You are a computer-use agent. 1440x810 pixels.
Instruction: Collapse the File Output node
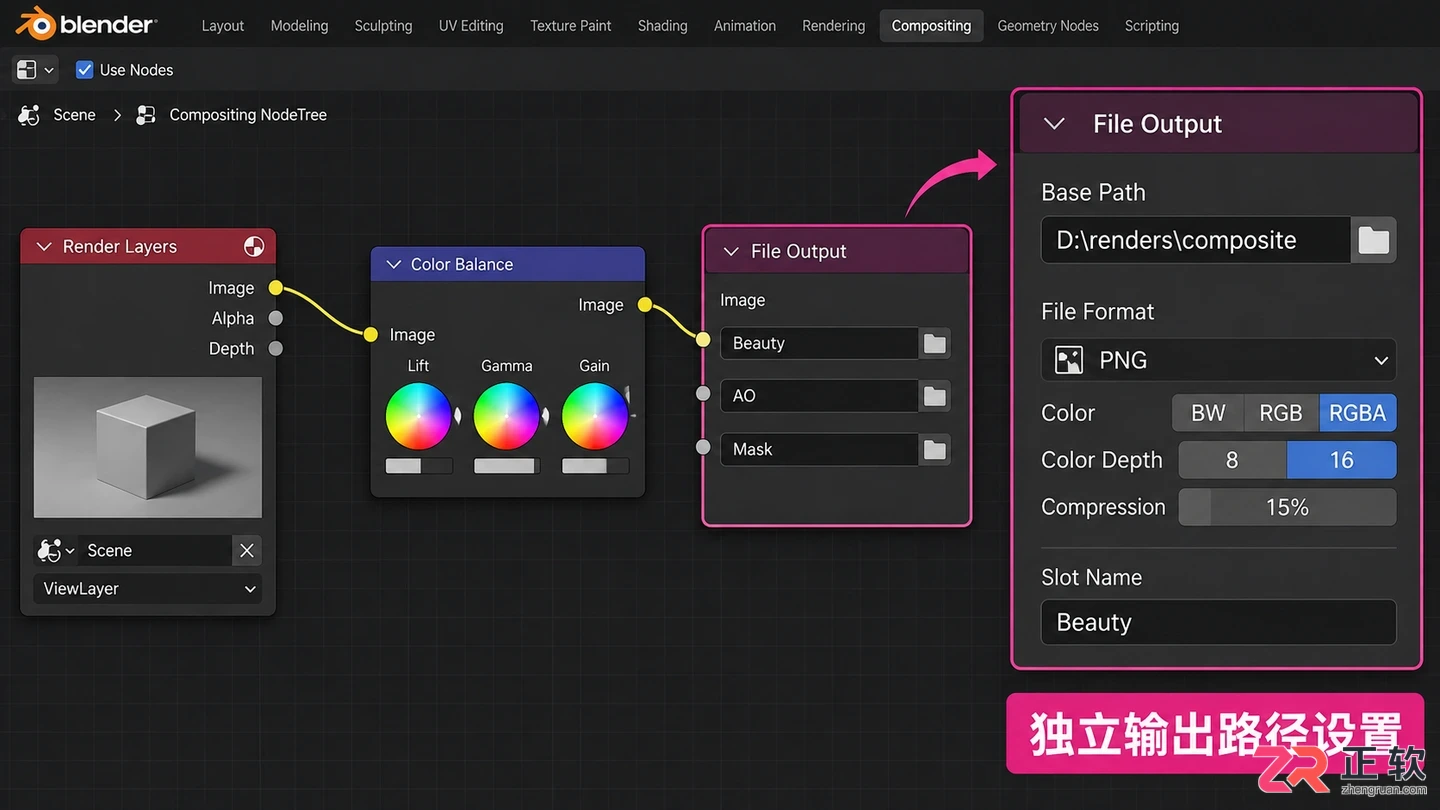(x=731, y=251)
